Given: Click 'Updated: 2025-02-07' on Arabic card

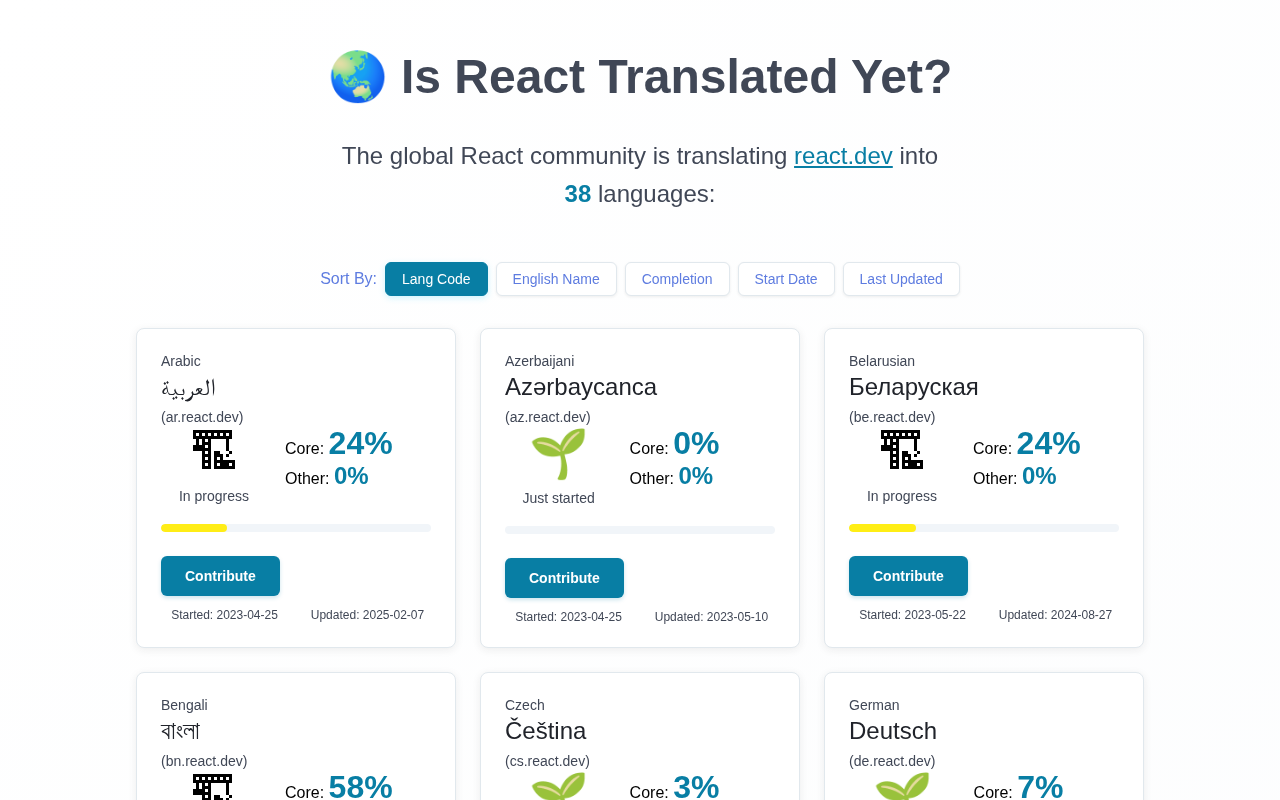Looking at the screenshot, I should (x=367, y=615).
